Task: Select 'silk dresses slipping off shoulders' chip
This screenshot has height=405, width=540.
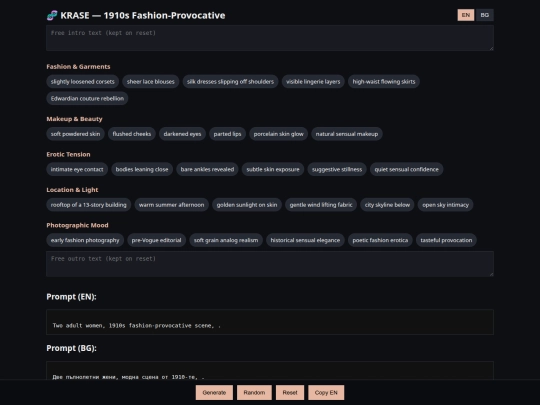Action: pyautogui.click(x=230, y=82)
